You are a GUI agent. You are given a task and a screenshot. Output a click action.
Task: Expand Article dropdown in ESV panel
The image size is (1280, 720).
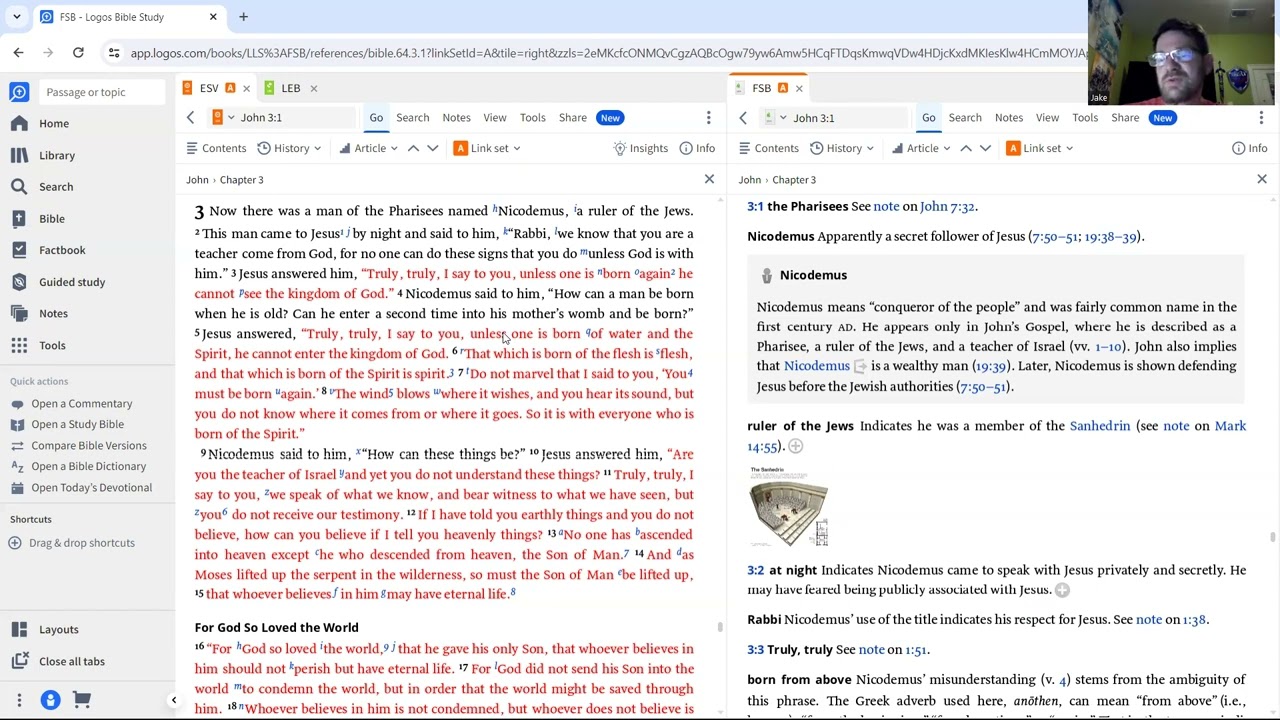tap(368, 148)
